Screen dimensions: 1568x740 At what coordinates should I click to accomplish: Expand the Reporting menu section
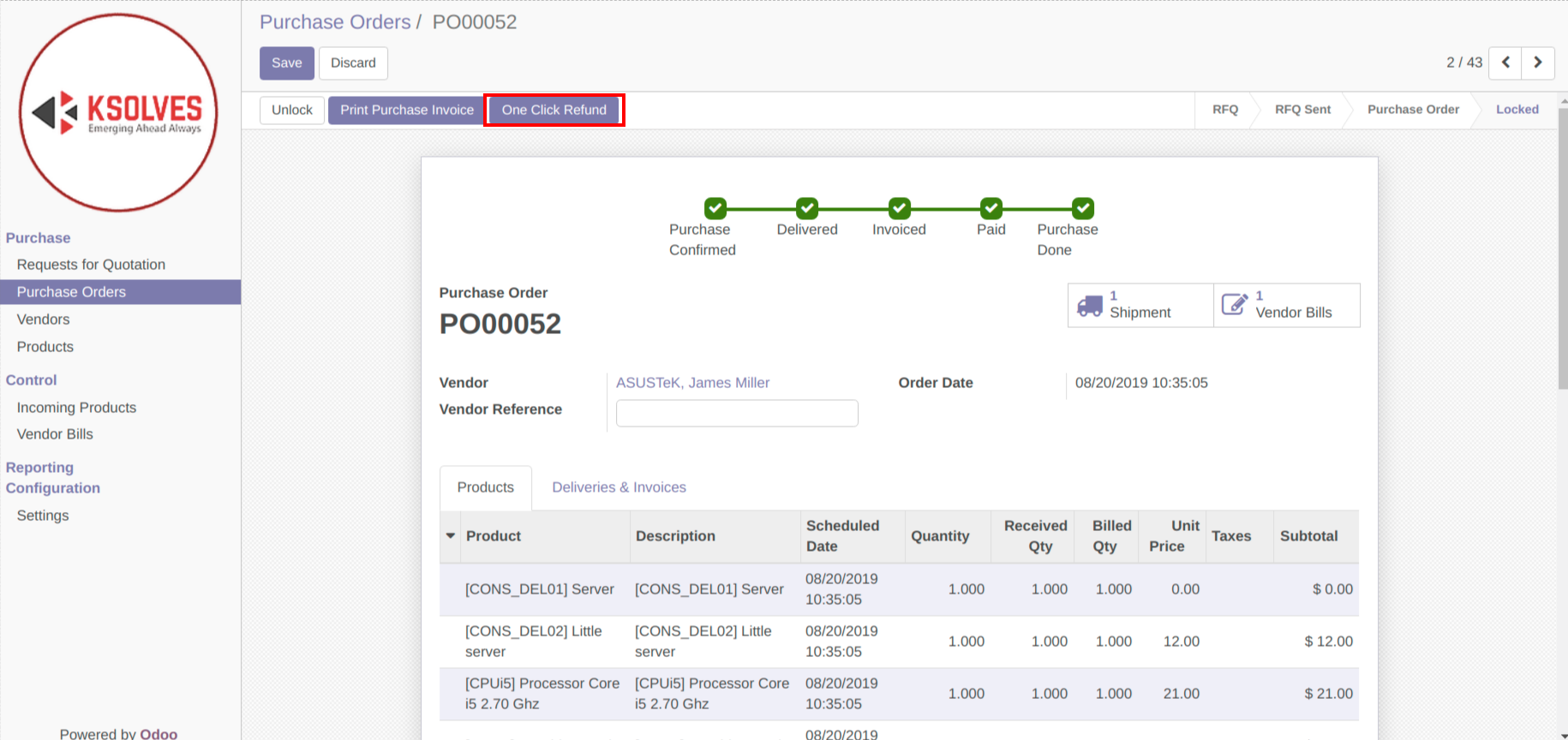coord(39,468)
